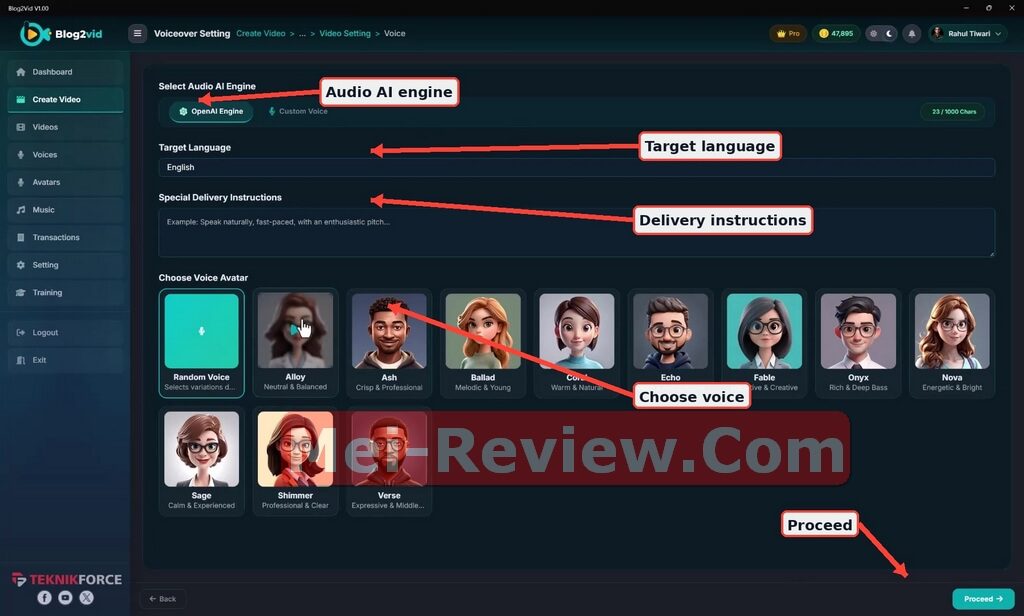
Task: Click the Teknikforce logo
Action: 67,579
